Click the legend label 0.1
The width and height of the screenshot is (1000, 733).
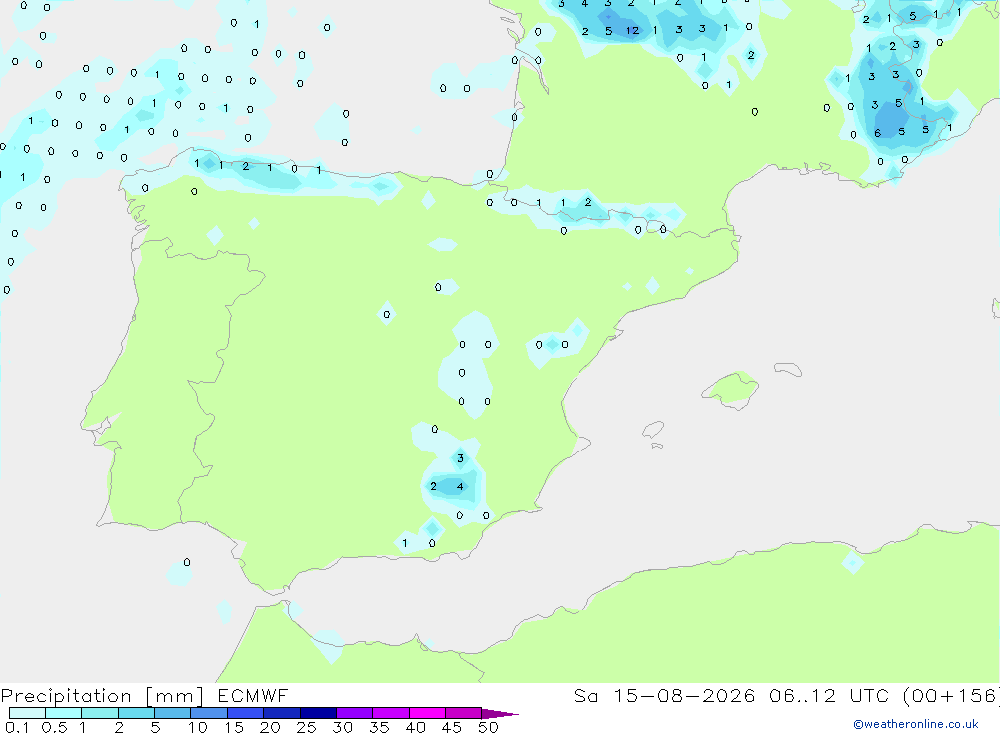coord(16,727)
